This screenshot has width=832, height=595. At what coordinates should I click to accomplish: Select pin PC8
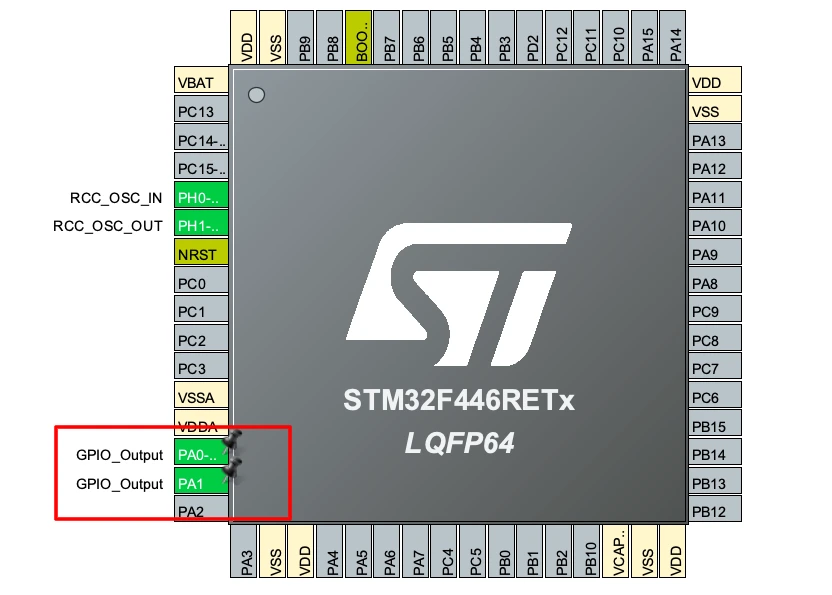pyautogui.click(x=715, y=340)
